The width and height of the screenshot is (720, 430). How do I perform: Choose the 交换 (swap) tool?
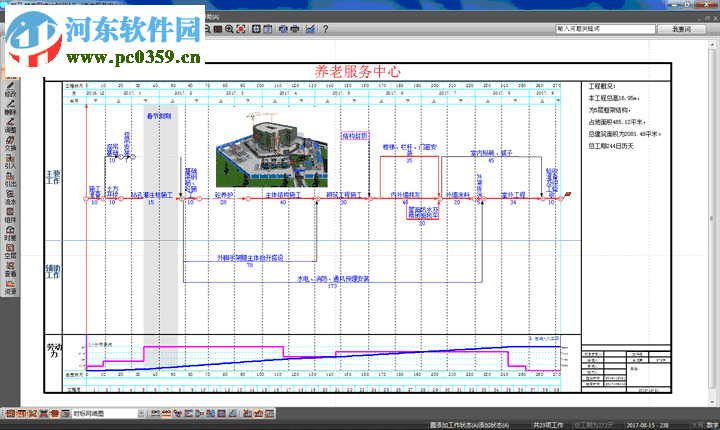[10, 145]
